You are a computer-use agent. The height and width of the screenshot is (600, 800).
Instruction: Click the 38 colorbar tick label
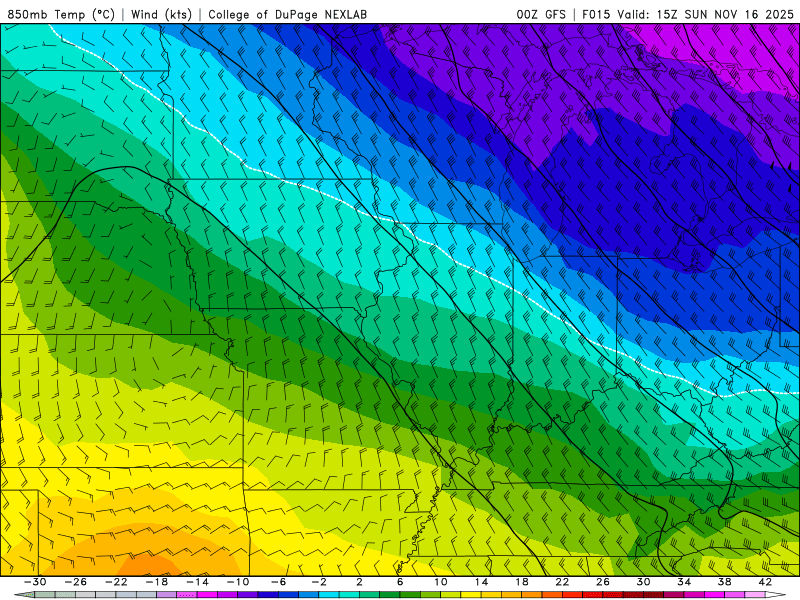point(724,582)
